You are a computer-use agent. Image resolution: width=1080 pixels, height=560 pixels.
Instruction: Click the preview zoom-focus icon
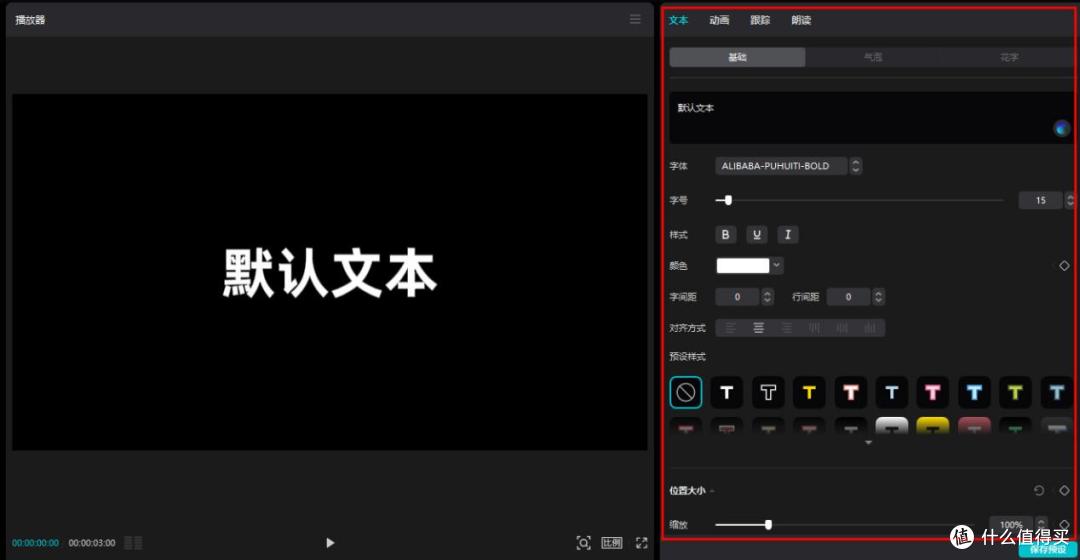point(583,543)
